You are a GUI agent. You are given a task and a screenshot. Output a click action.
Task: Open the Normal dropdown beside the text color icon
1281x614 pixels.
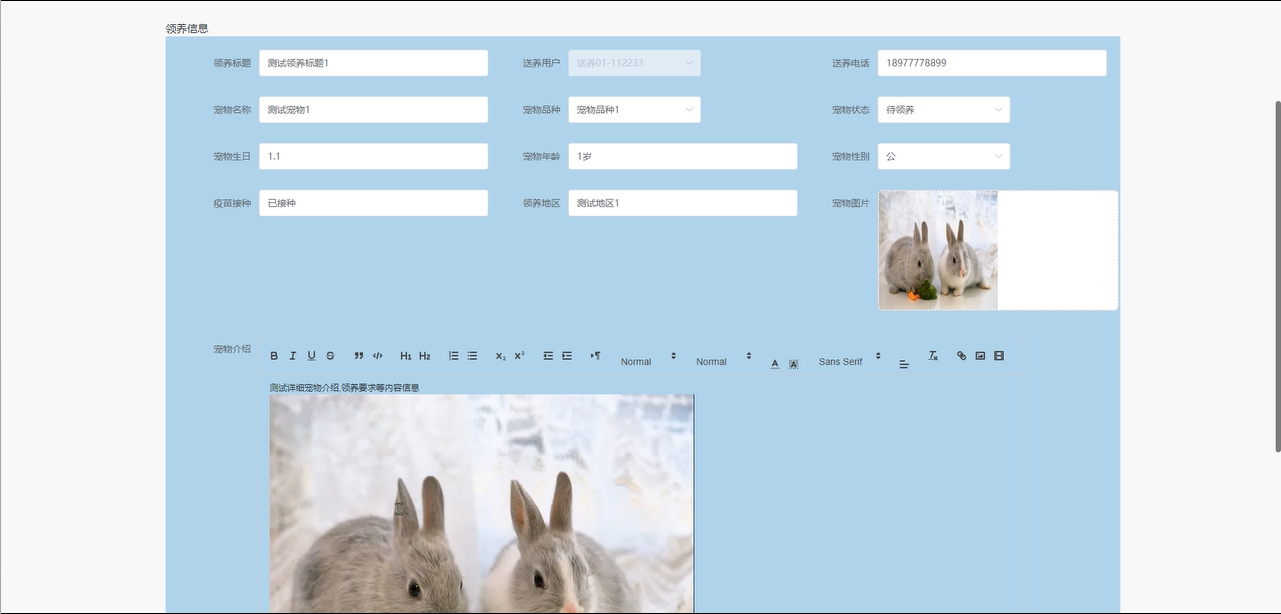[724, 361]
